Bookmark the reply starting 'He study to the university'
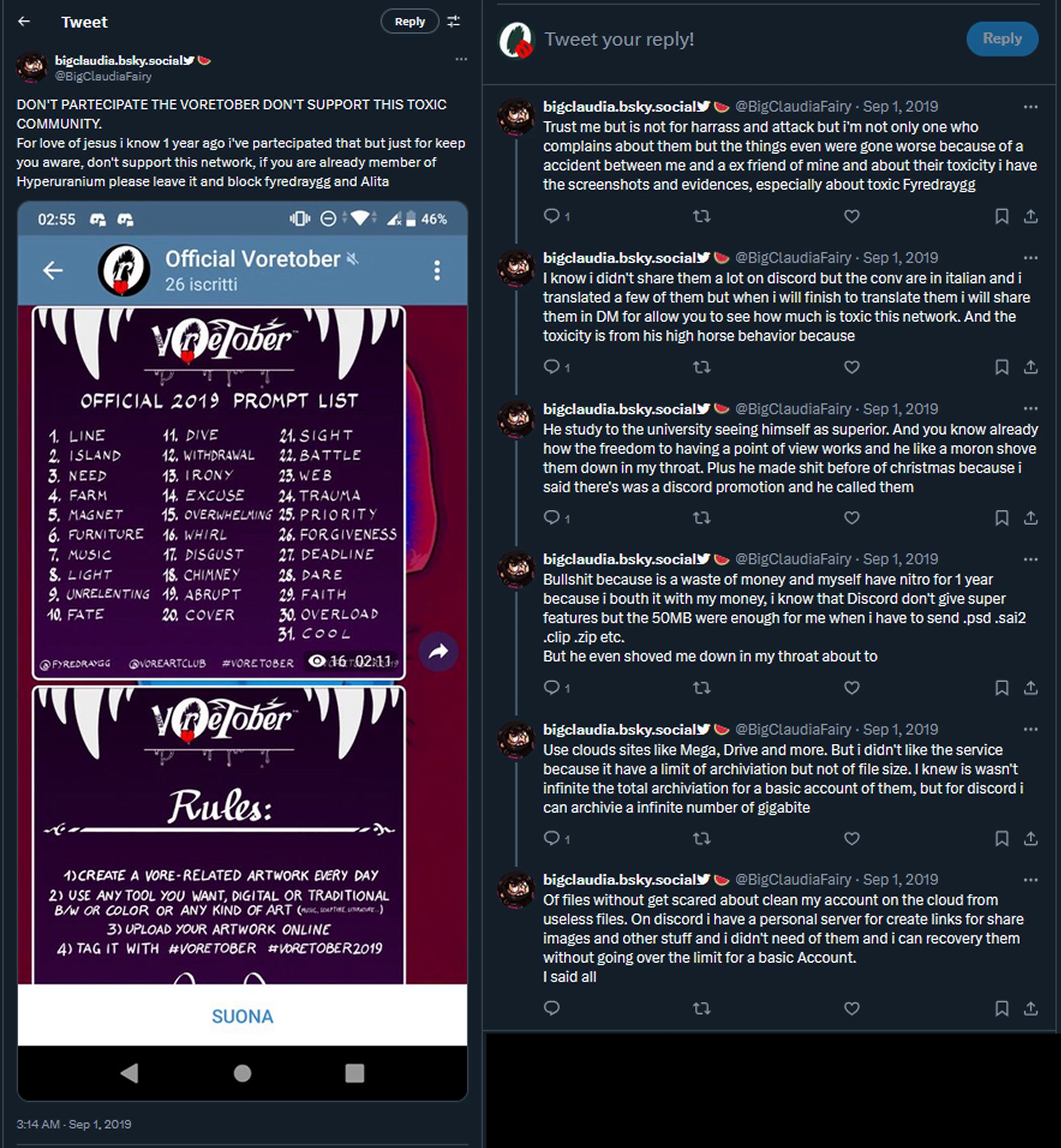The image size is (1061, 1148). click(x=1001, y=518)
